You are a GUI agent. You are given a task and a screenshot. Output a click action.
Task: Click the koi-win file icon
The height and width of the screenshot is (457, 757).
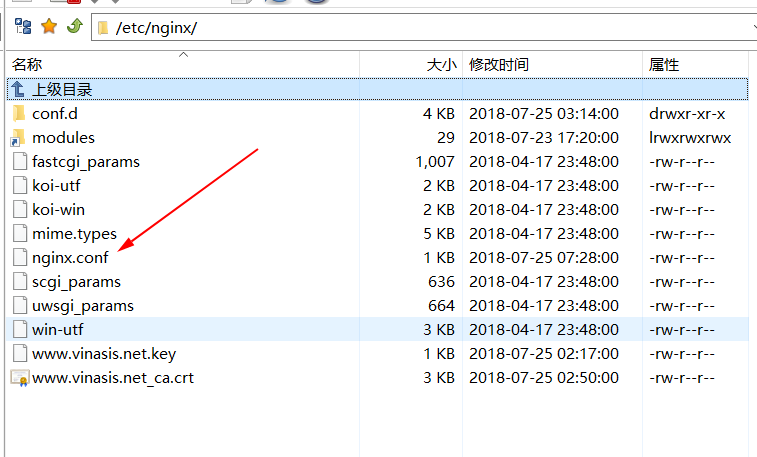pos(19,209)
